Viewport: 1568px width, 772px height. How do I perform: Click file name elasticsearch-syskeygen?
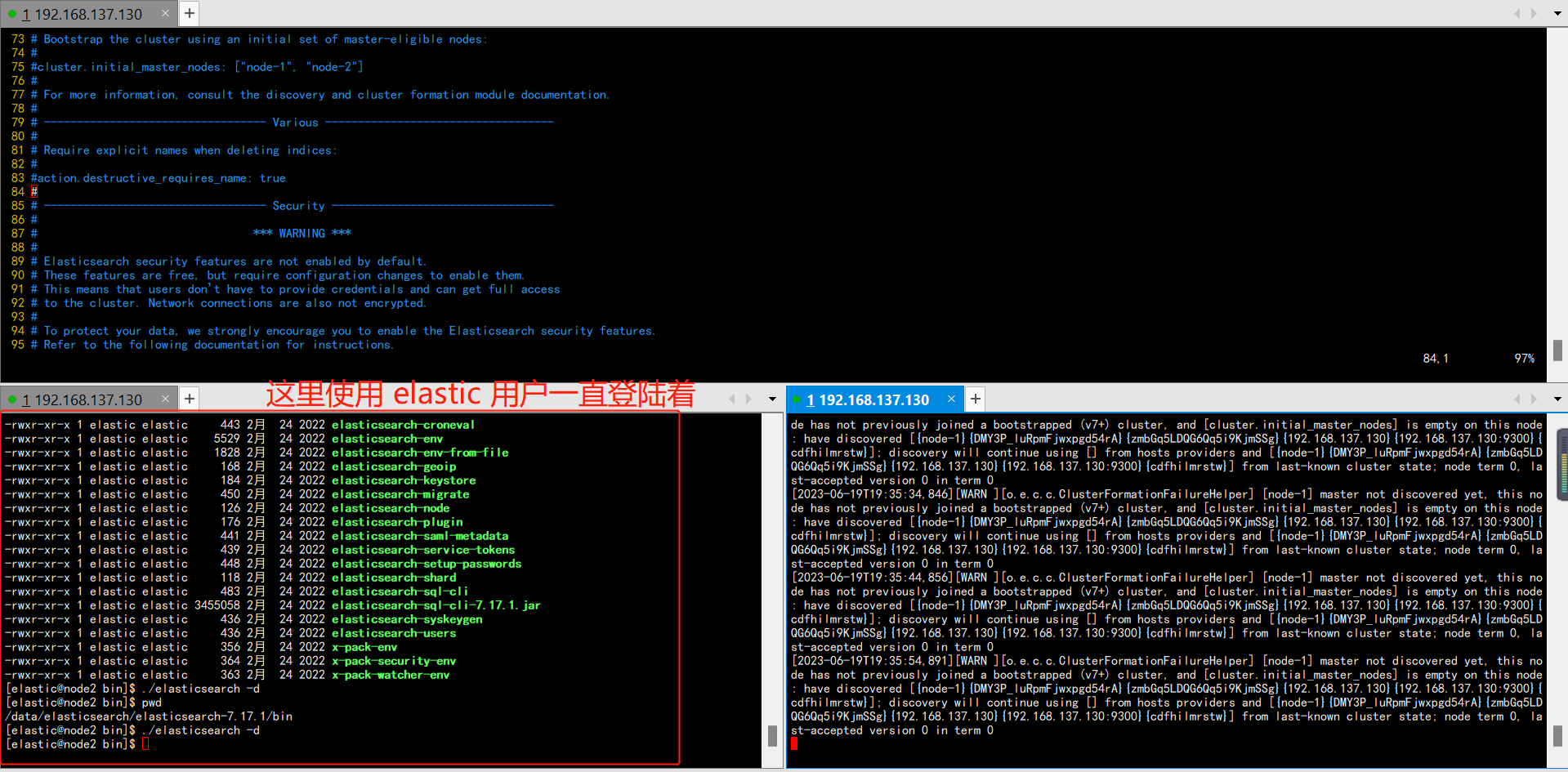pyautogui.click(x=407, y=619)
